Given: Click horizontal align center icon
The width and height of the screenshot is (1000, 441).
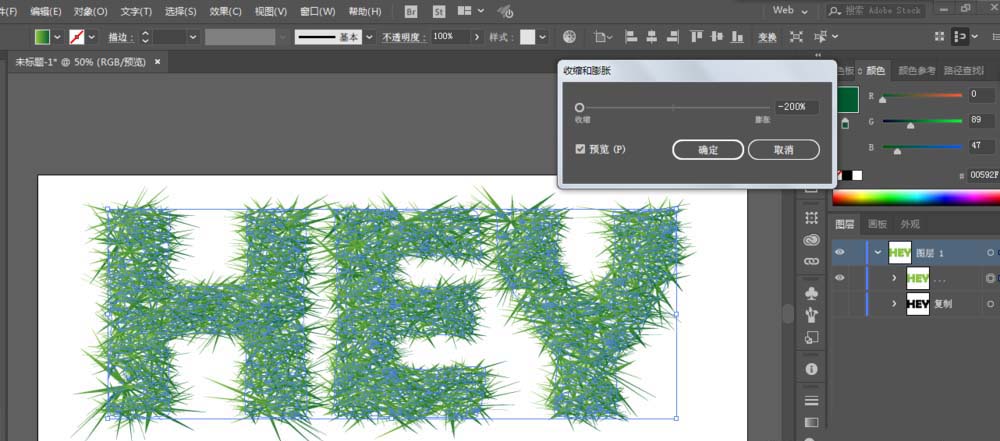Looking at the screenshot, I should [x=651, y=36].
